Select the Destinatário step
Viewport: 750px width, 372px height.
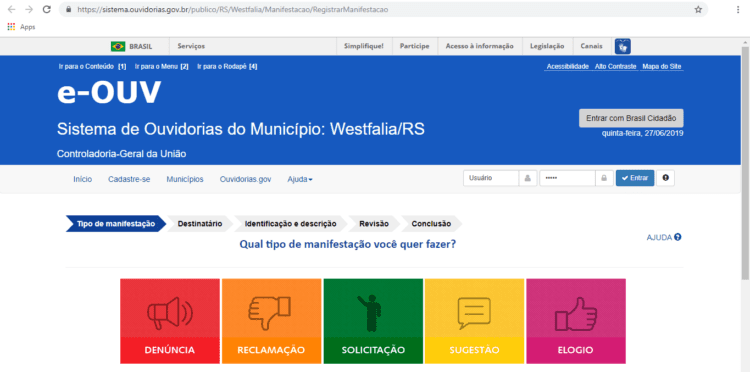click(200, 224)
